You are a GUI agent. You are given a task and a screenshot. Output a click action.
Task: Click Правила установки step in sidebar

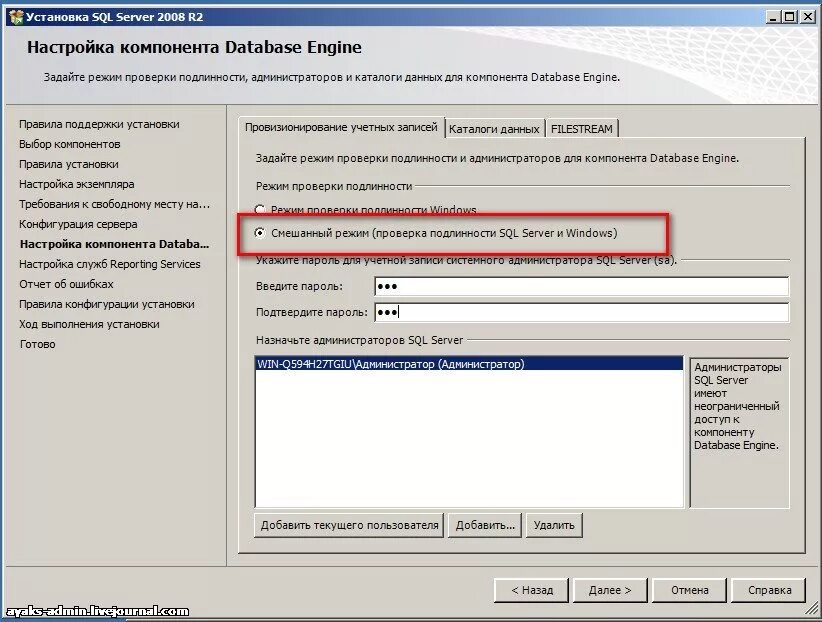pyautogui.click(x=69, y=164)
